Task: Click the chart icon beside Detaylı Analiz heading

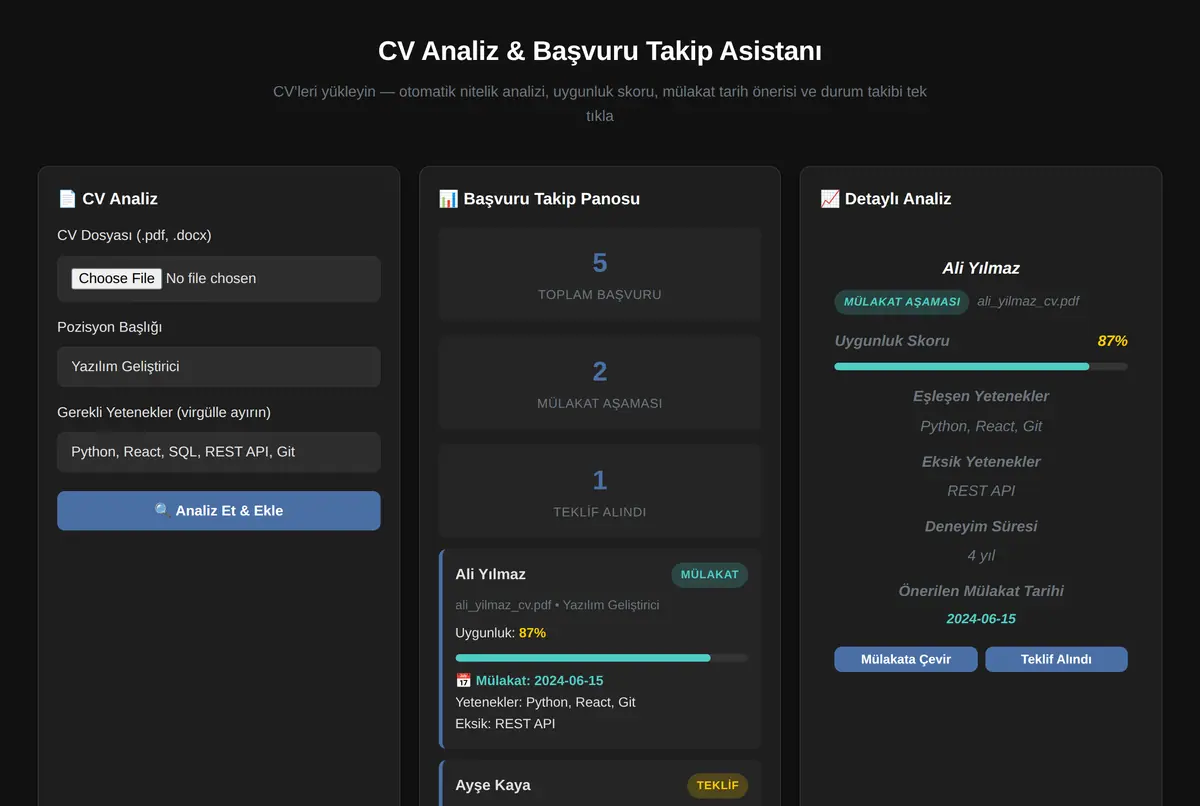Action: click(x=829, y=198)
